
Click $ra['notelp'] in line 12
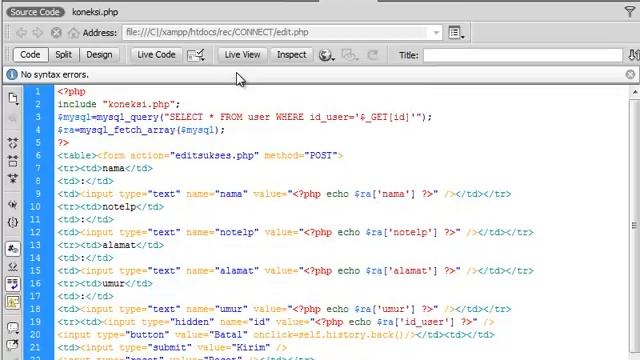click(401, 232)
